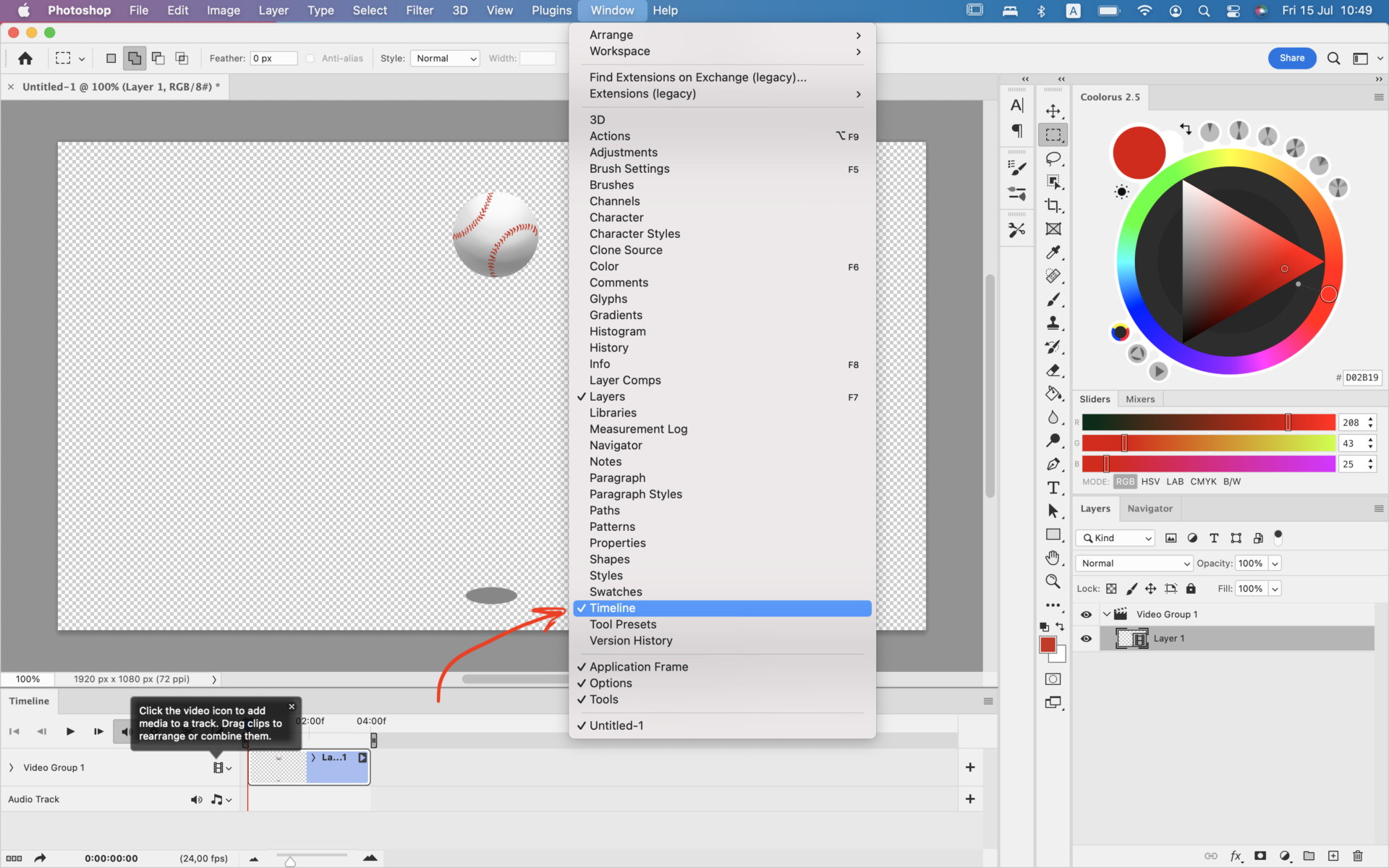Select the Eyedropper tool
Screen dimensions: 1389x868
pyautogui.click(x=1053, y=252)
